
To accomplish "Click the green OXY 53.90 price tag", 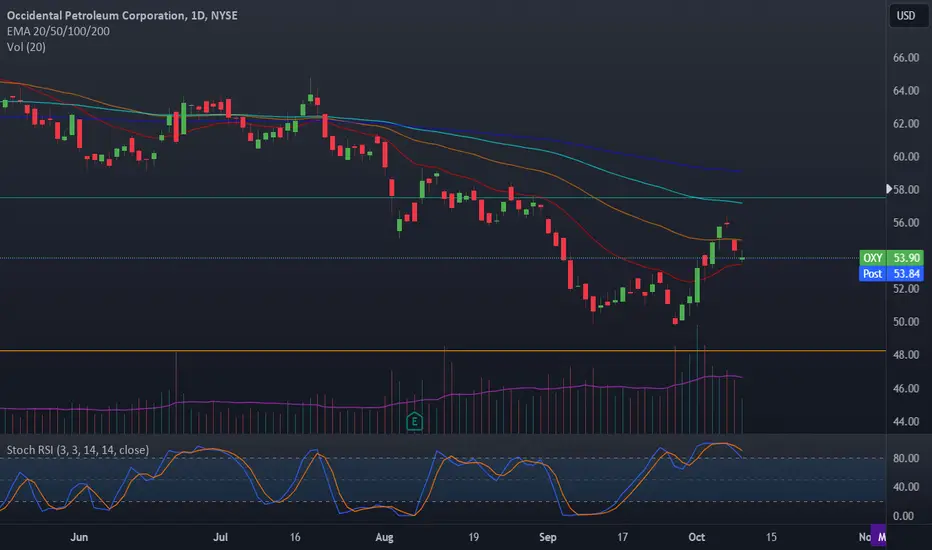I will tap(892, 257).
